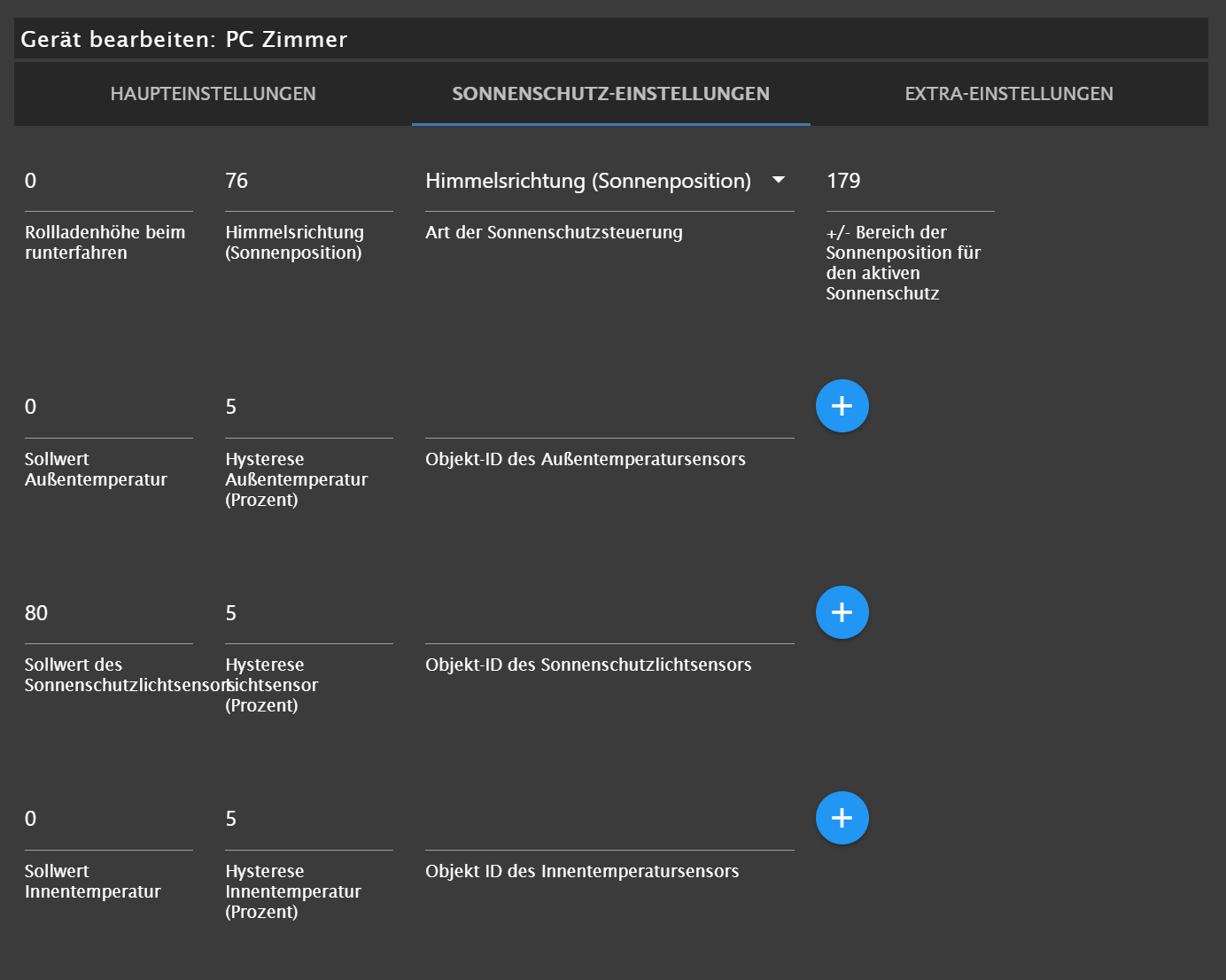Edit the Sonnenposition range field showing 179
This screenshot has width=1226, height=980.
909,182
